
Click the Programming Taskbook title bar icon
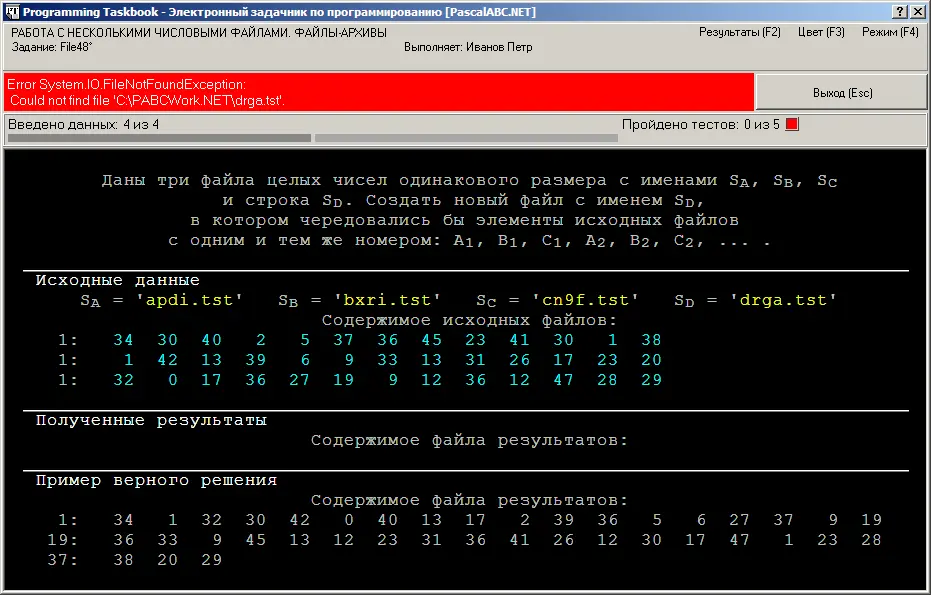point(11,10)
